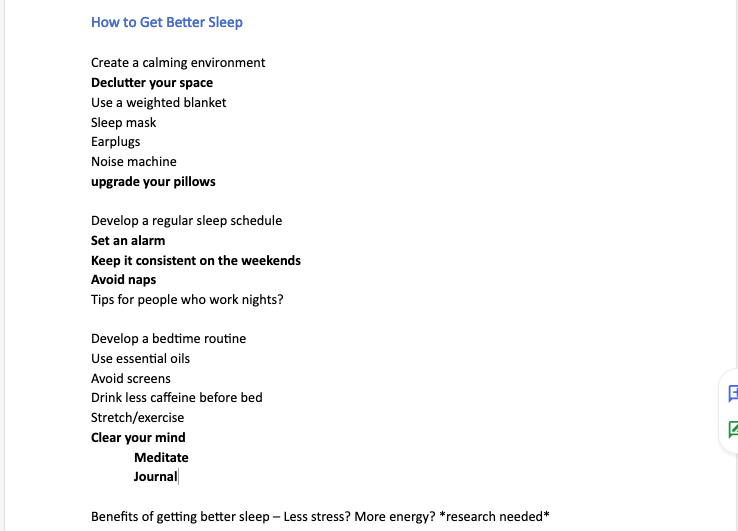Click the bold 'Set an alarm' text
This screenshot has height=531, width=738.
tap(128, 241)
